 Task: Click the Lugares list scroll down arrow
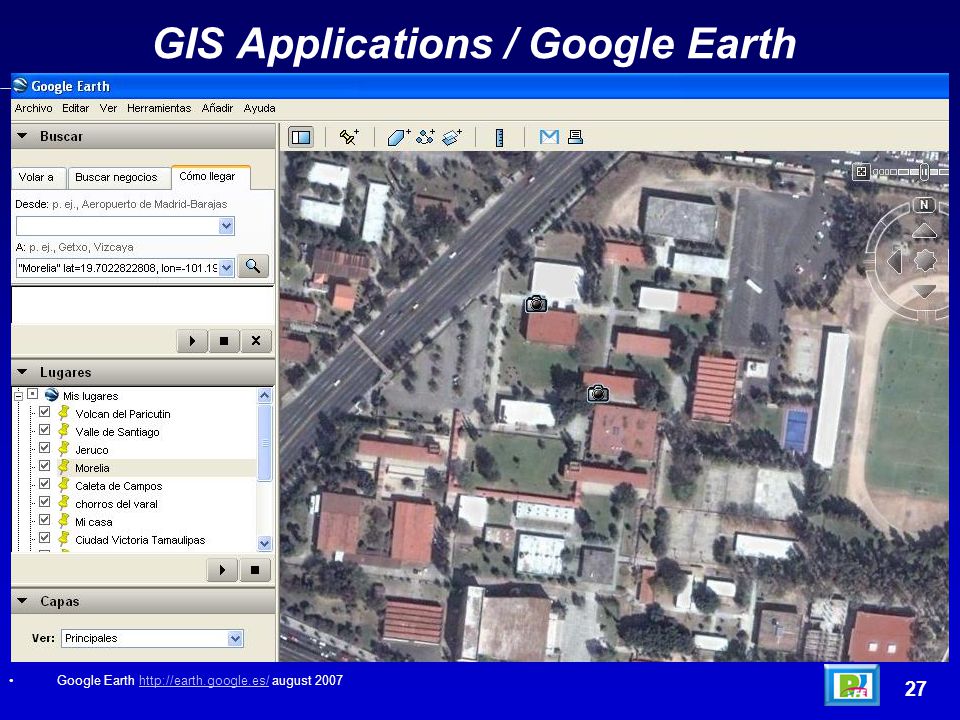pos(264,543)
